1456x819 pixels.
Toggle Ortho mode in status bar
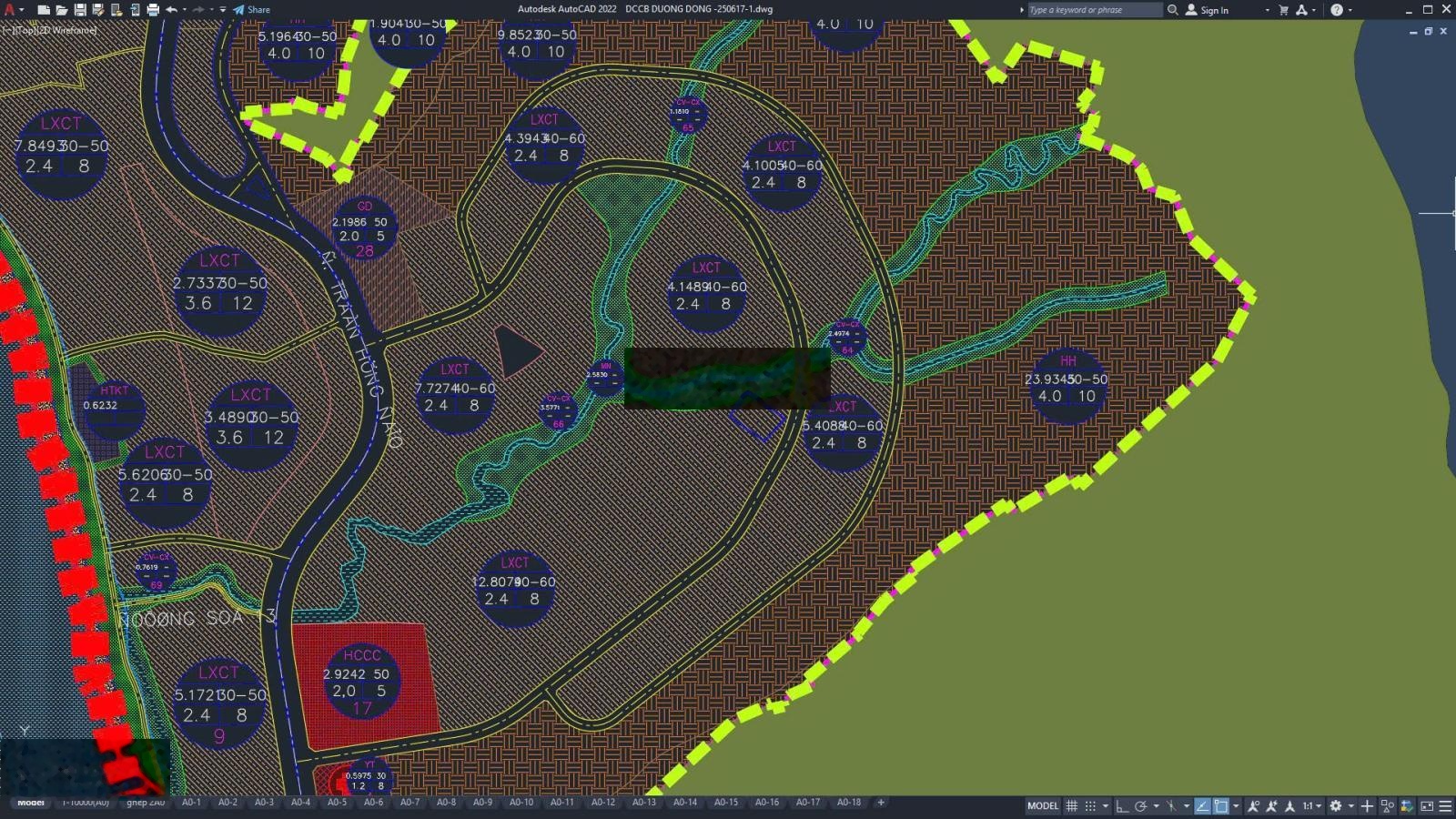pyautogui.click(x=1122, y=806)
